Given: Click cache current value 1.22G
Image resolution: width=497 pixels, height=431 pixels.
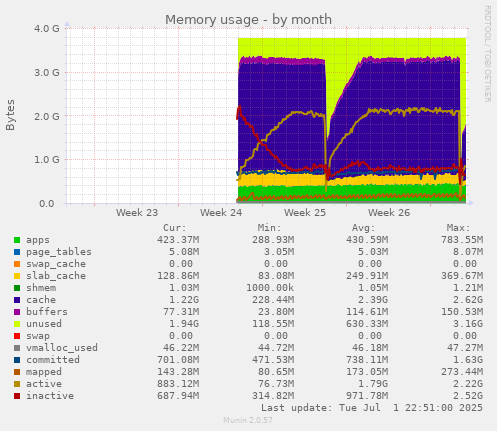Looking at the screenshot, I should pyautogui.click(x=184, y=300).
